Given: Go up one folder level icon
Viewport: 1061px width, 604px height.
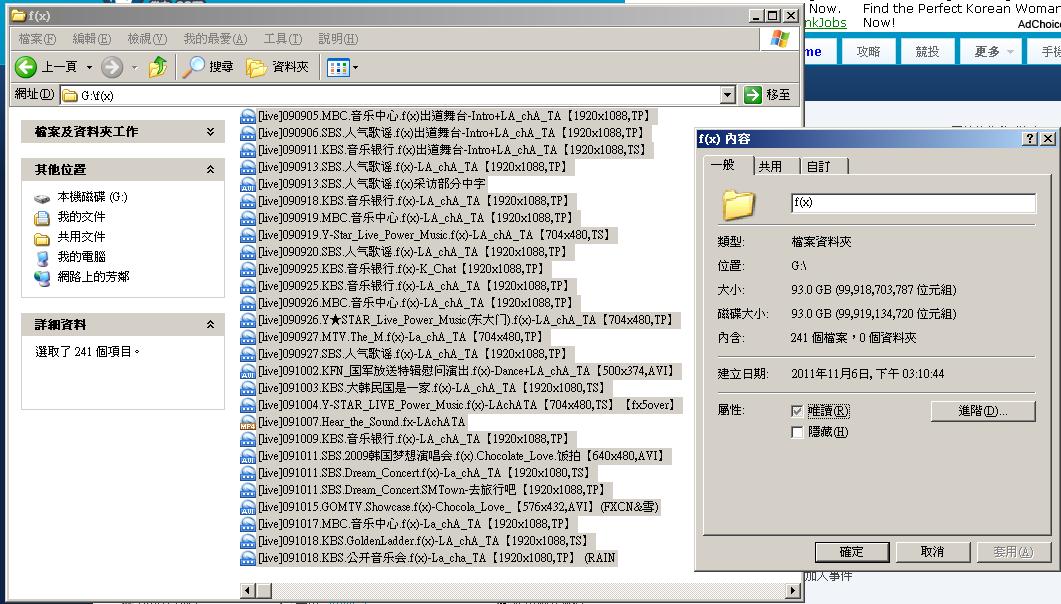Looking at the screenshot, I should 158,66.
